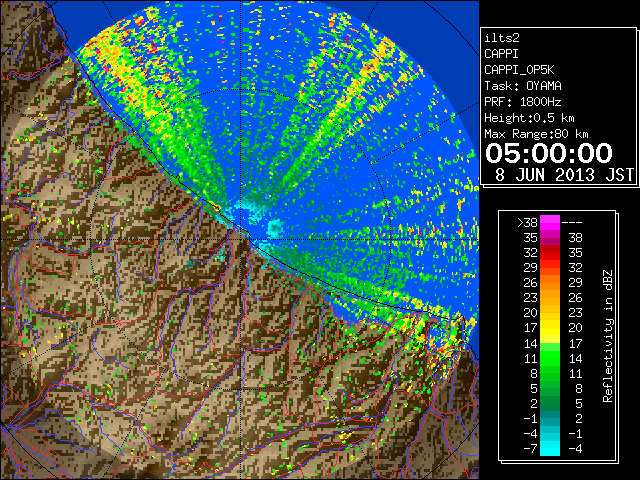Click the '8 JUN 2013 JST' date
The image size is (640, 480).
click(x=564, y=175)
